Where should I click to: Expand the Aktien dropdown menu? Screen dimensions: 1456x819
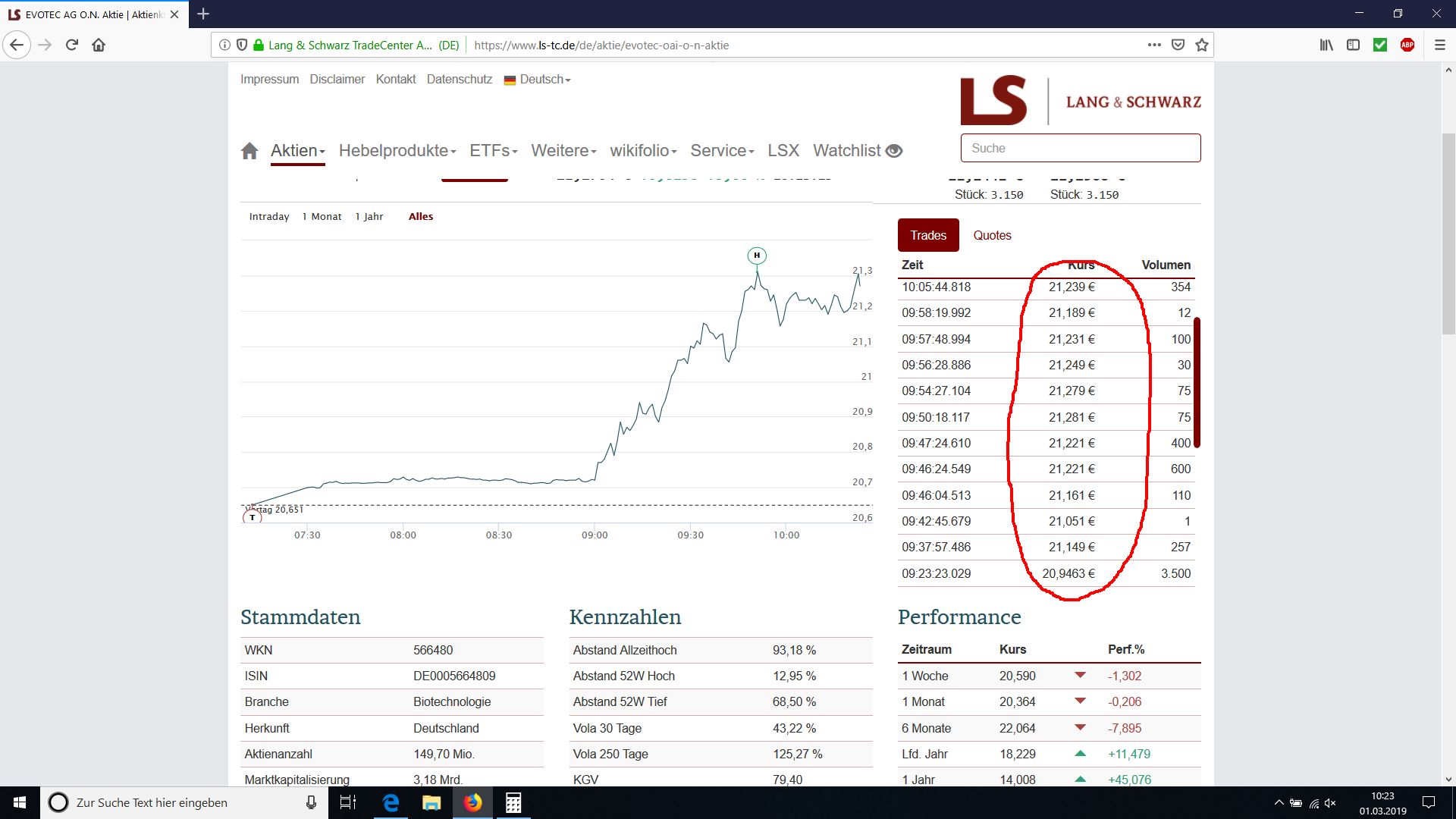[297, 150]
